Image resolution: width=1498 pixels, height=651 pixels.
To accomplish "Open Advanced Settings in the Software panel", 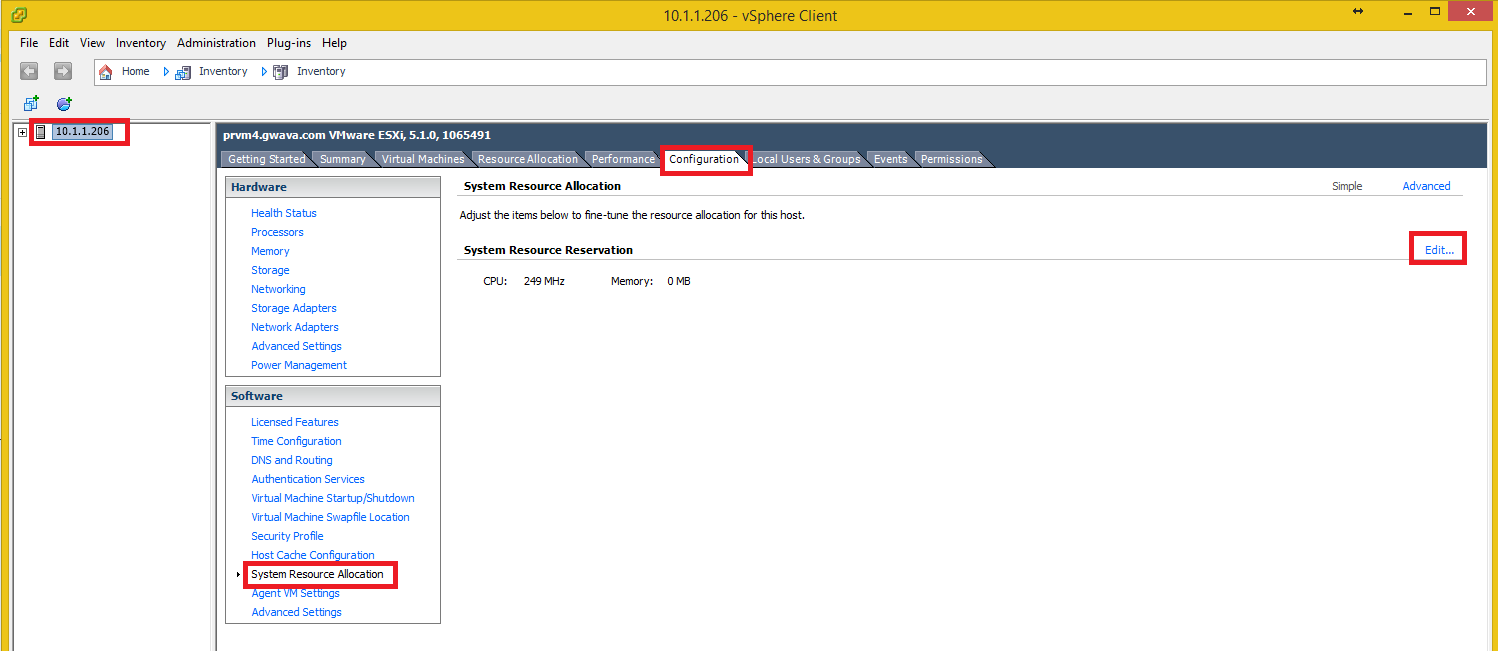I will click(x=296, y=612).
